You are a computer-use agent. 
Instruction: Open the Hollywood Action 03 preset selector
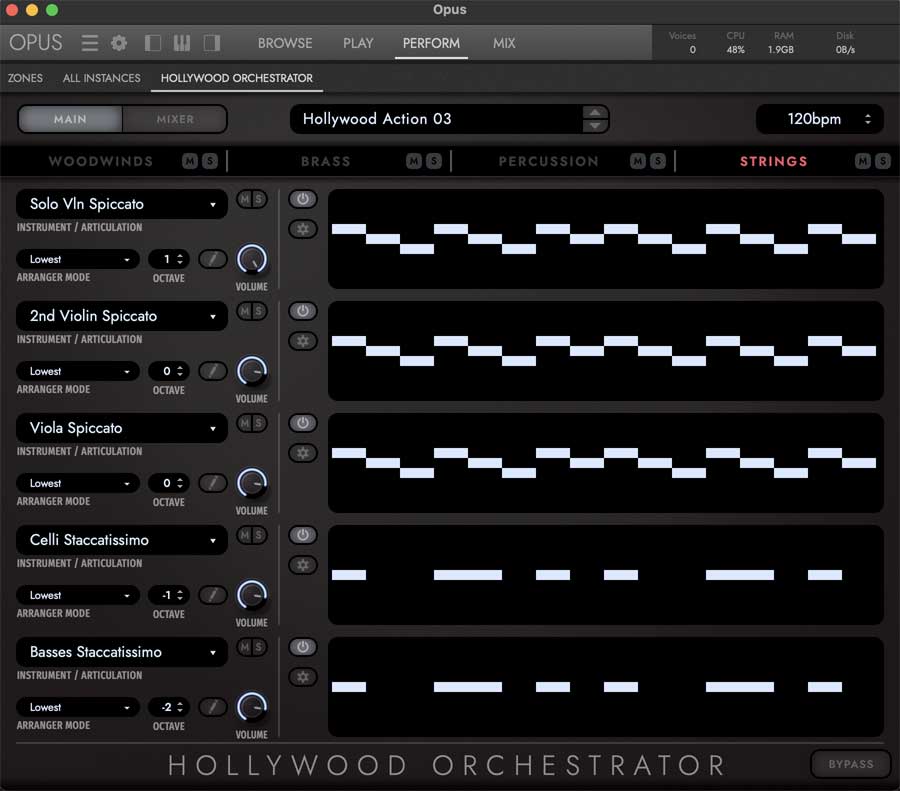(449, 119)
